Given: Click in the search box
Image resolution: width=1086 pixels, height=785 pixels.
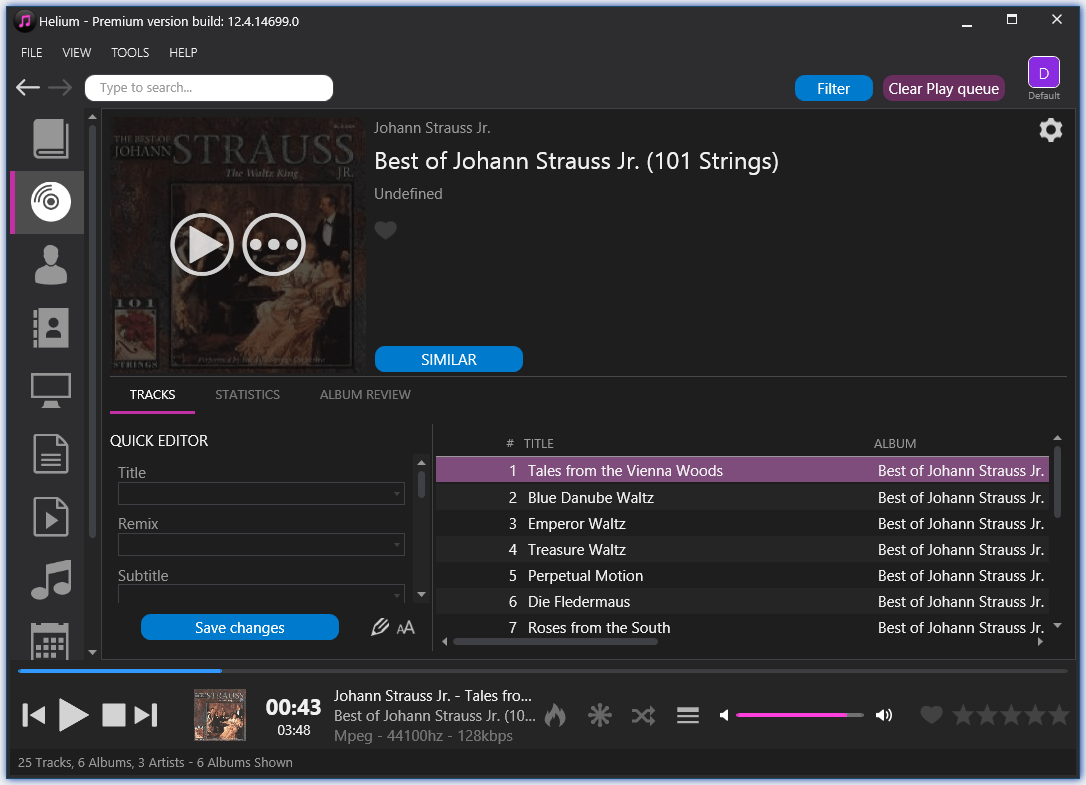Looking at the screenshot, I should (208, 88).
